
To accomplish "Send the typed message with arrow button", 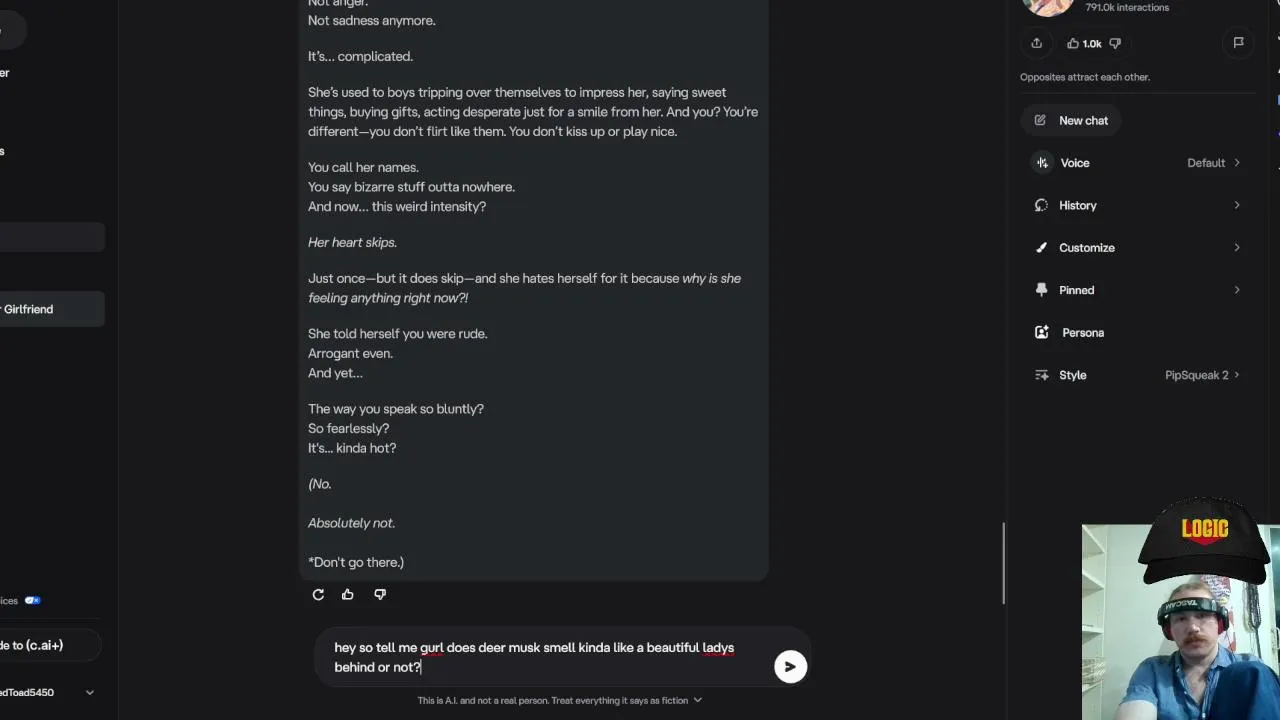I will (790, 667).
